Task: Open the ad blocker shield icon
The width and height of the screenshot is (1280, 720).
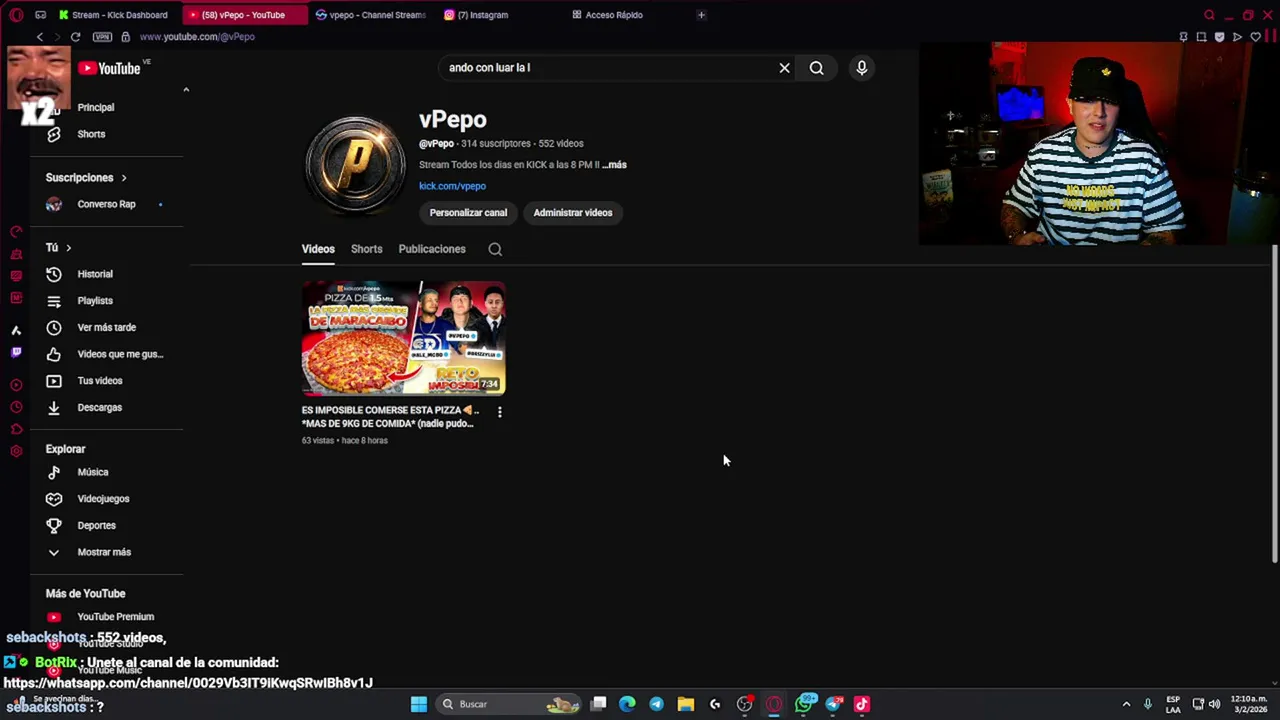Action: pos(1219,37)
